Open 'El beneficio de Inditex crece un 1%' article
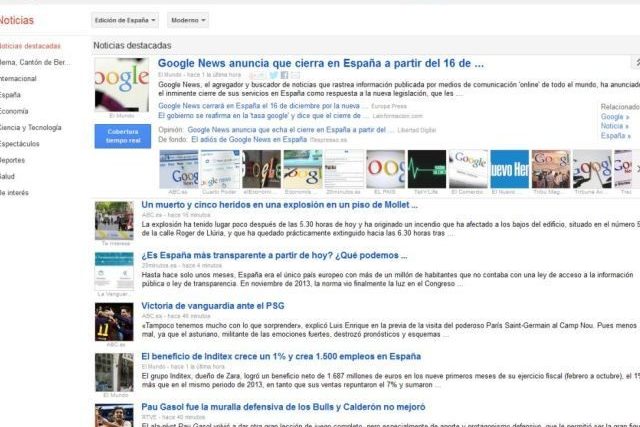This screenshot has width=640, height=427. (x=281, y=356)
